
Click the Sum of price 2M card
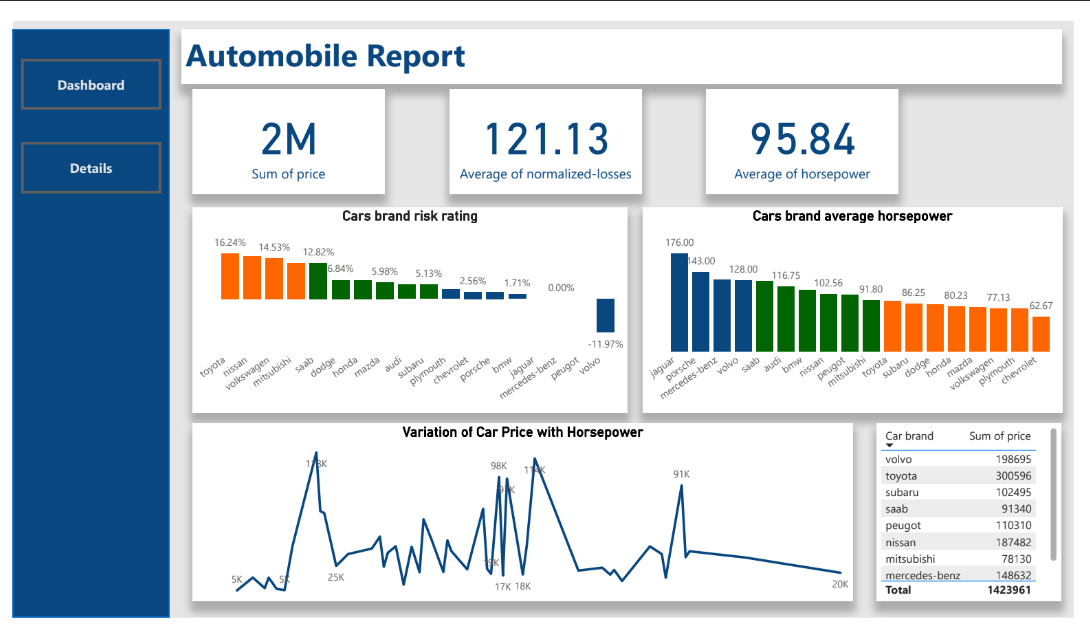(x=288, y=142)
